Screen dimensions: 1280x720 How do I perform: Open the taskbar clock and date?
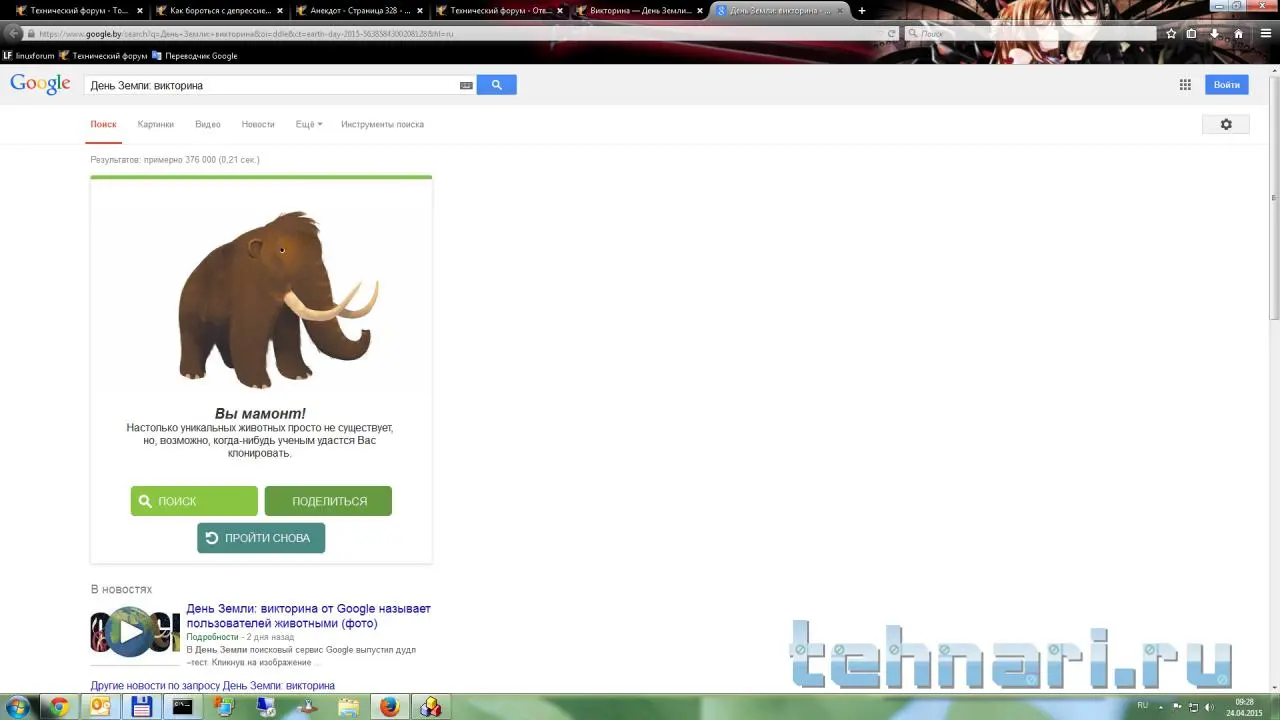point(1244,707)
